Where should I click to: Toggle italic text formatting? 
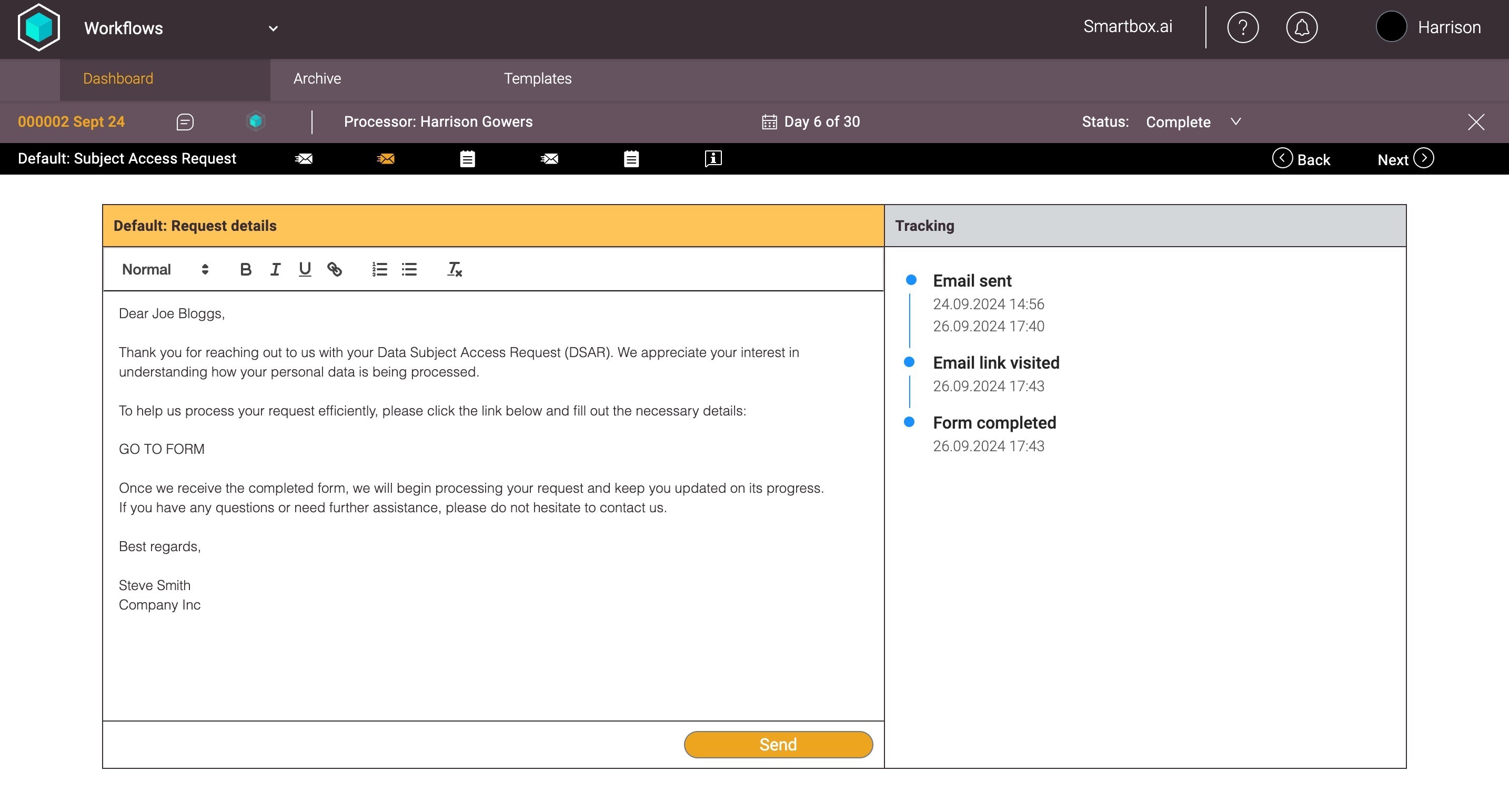pos(275,269)
